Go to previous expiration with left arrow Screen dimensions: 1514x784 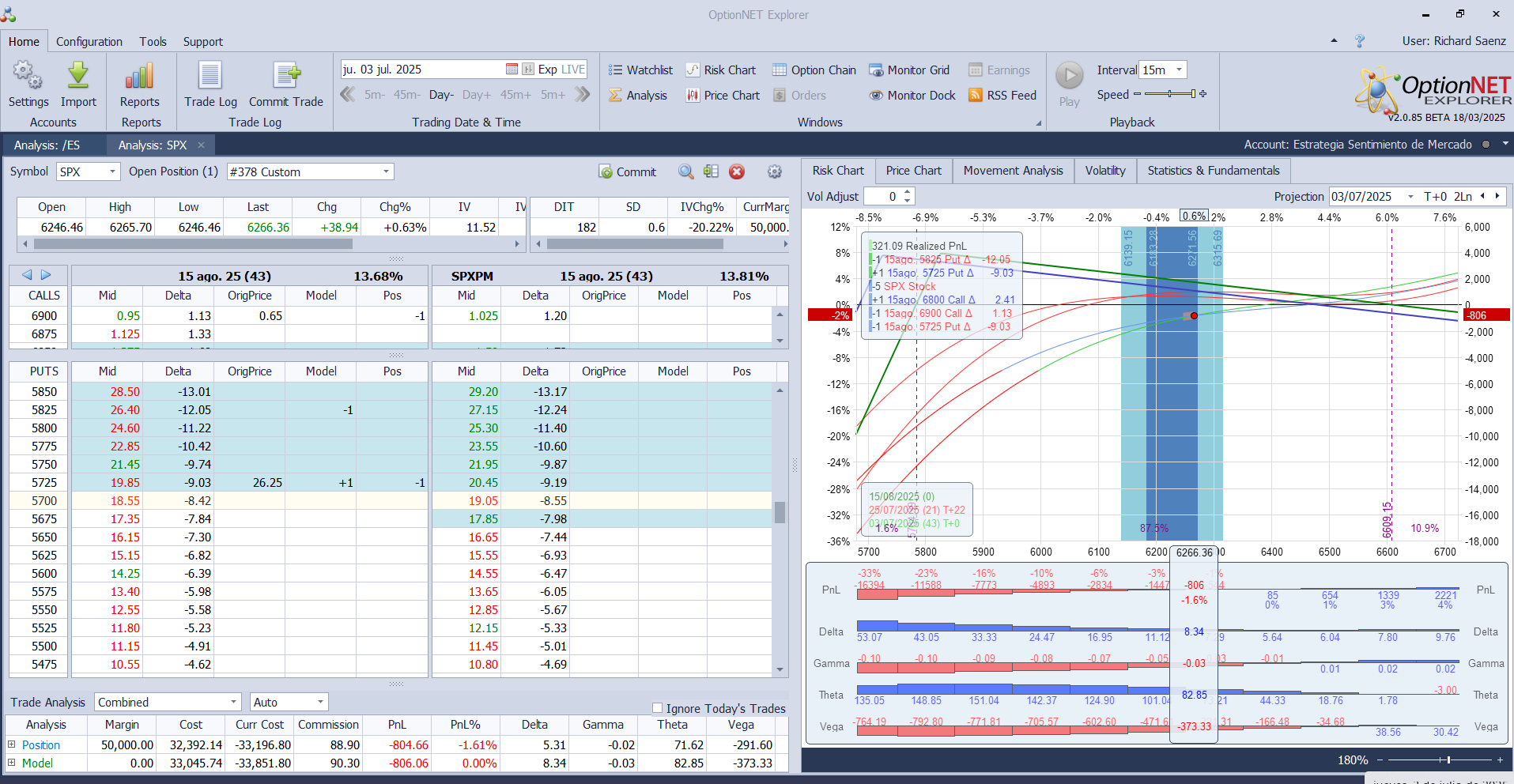tap(27, 275)
